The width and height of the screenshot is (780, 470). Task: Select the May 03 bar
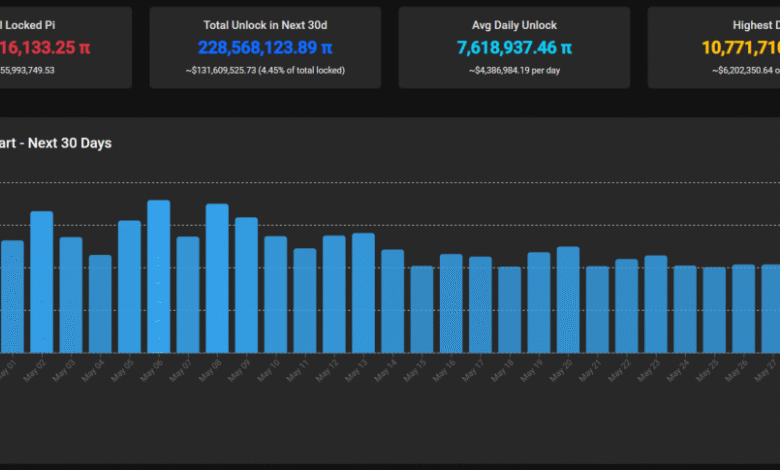[71, 295]
